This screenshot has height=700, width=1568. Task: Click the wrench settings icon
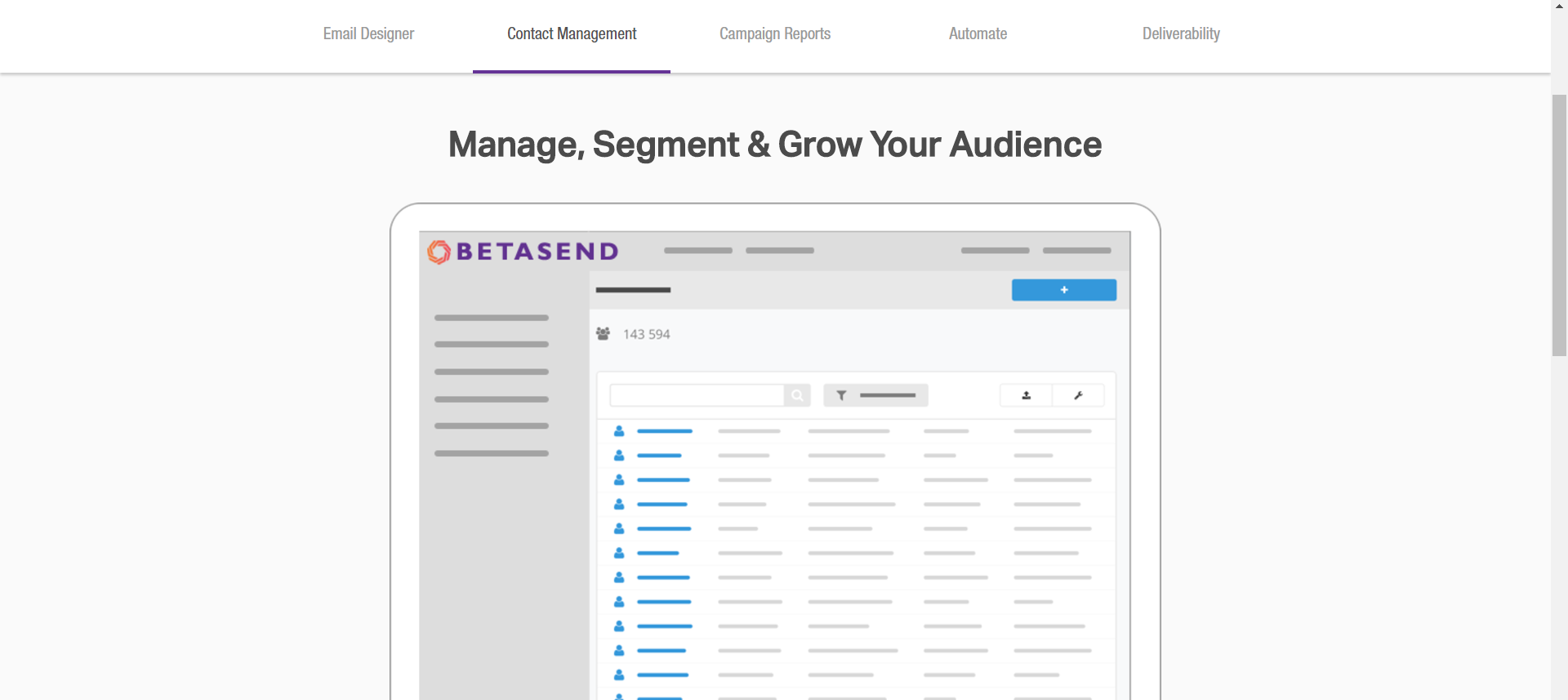pos(1078,395)
